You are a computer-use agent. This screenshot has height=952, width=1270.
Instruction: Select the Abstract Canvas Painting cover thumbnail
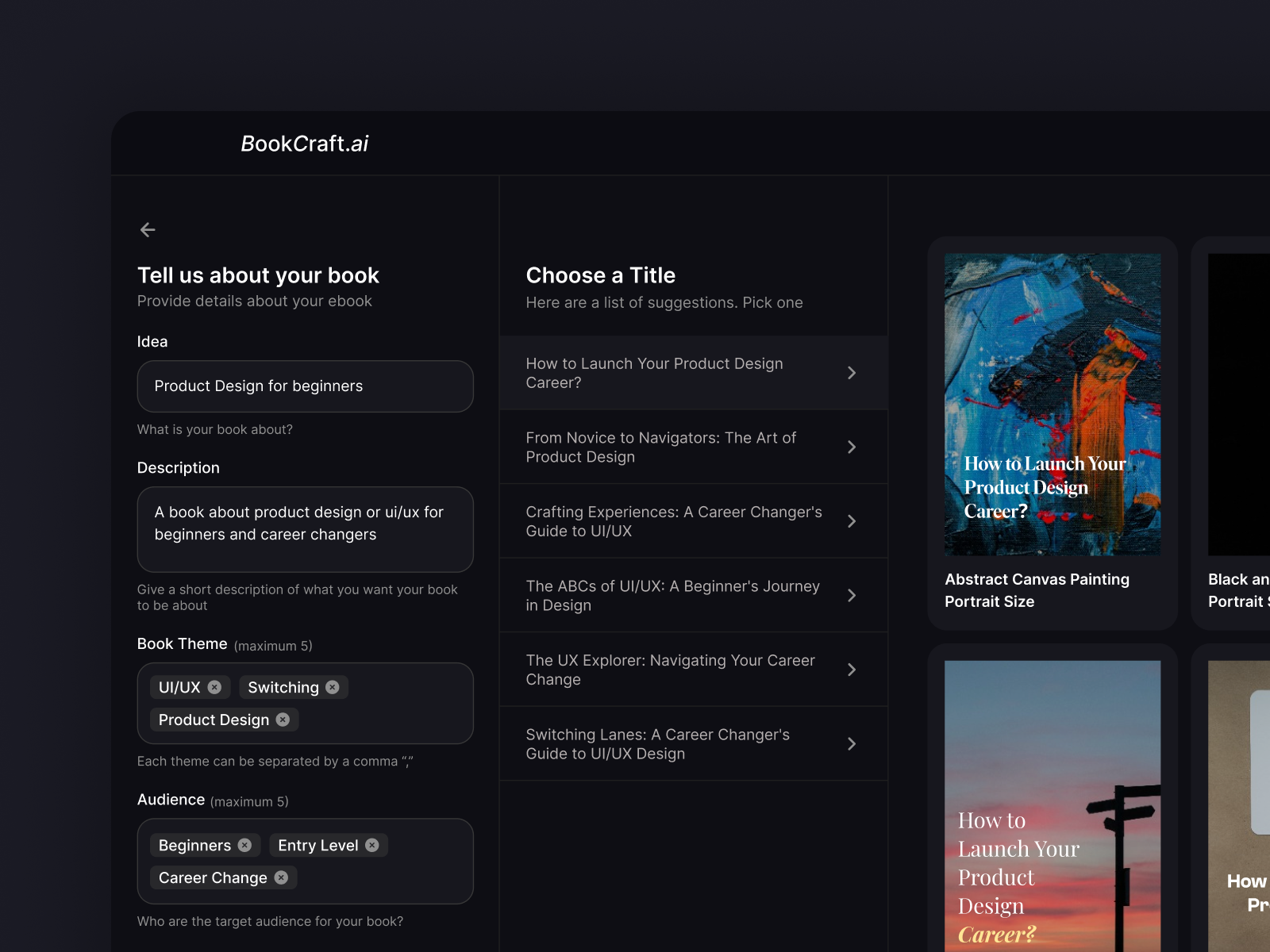1053,405
